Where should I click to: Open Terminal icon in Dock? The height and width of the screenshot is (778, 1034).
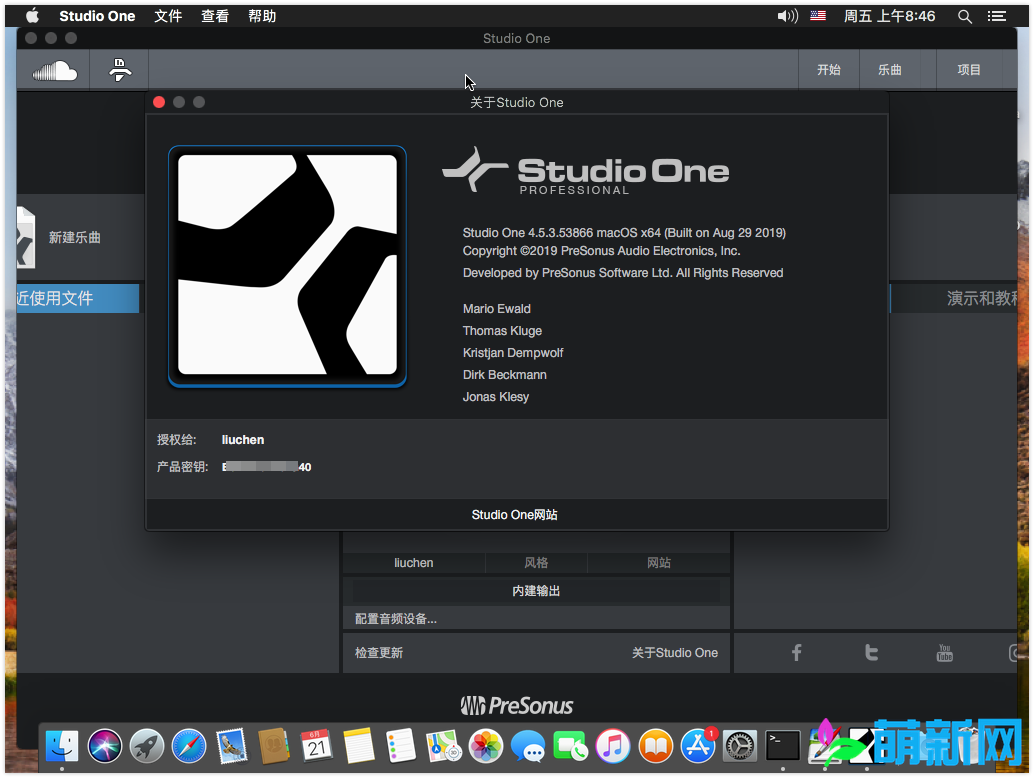pyautogui.click(x=783, y=746)
